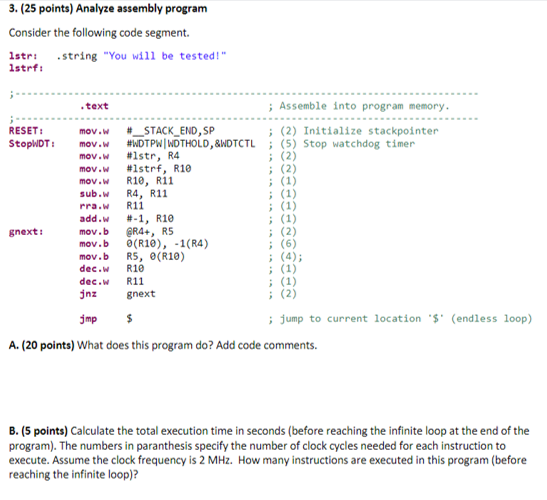Viewport: 547px width, 500px height.
Task: Click the operand "R5, 0(R10)"
Action: [x=156, y=257]
